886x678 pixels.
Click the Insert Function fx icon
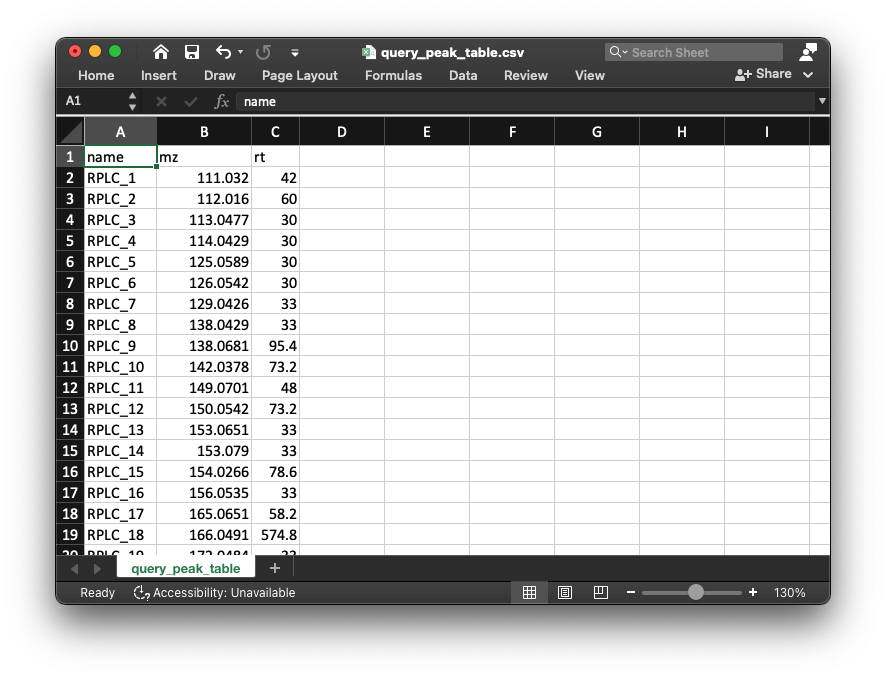[222, 101]
